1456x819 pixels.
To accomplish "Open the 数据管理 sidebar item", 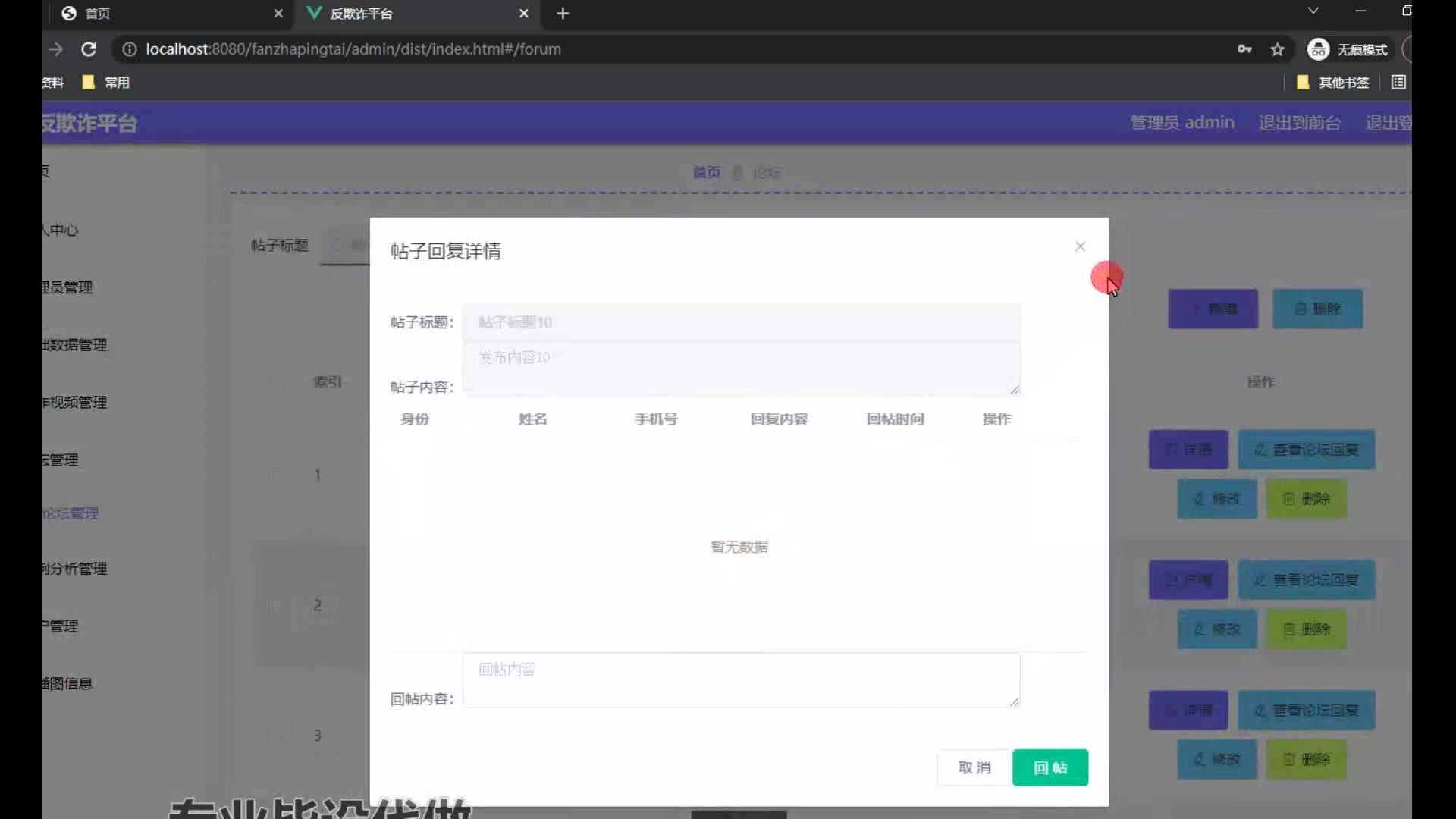I will click(74, 345).
